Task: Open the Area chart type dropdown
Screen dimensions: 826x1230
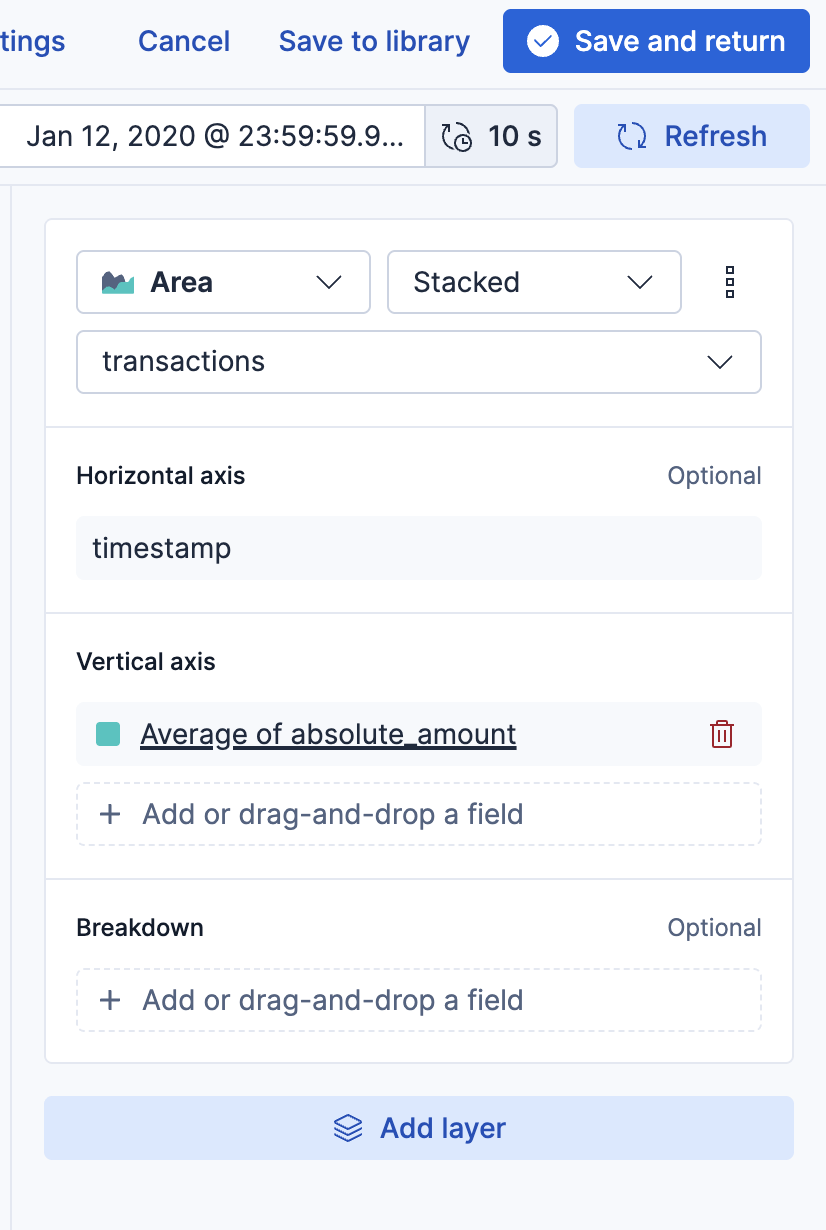Action: point(223,283)
